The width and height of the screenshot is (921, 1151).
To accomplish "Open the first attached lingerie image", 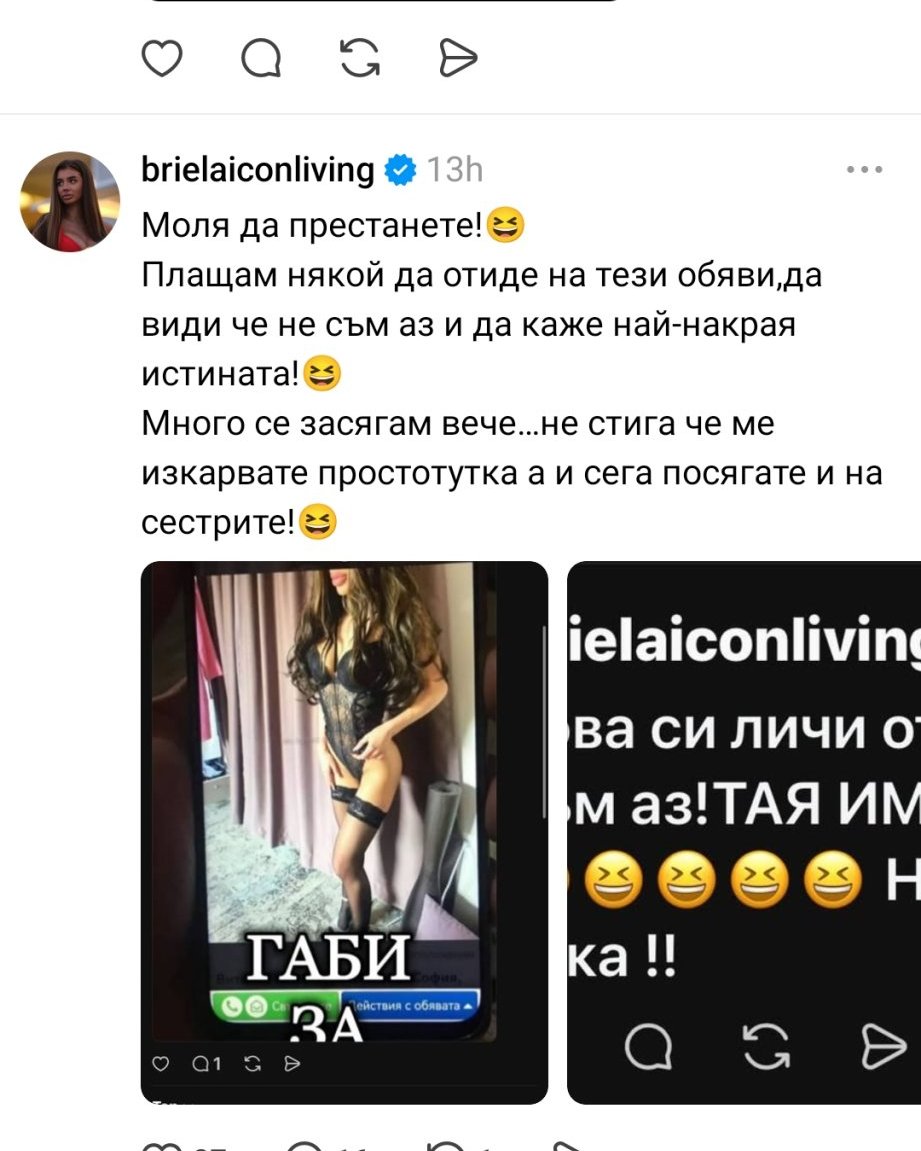I will (344, 832).
